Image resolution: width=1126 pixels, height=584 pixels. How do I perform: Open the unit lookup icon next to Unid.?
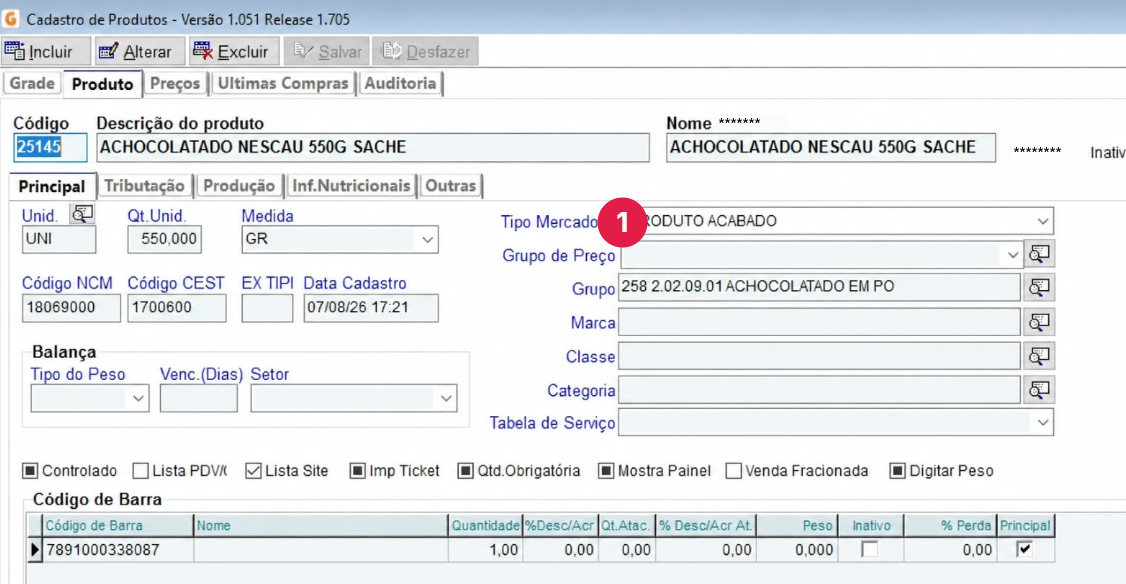click(82, 213)
